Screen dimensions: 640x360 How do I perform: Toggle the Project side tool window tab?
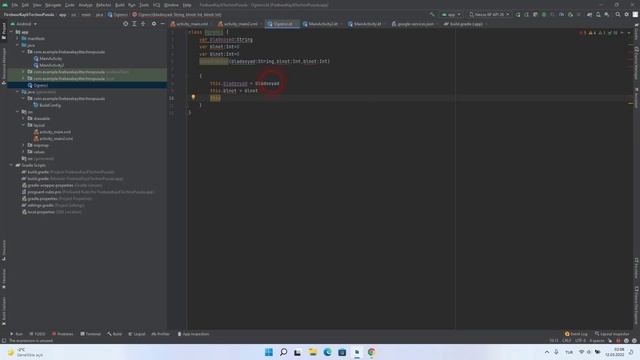pos(4,31)
